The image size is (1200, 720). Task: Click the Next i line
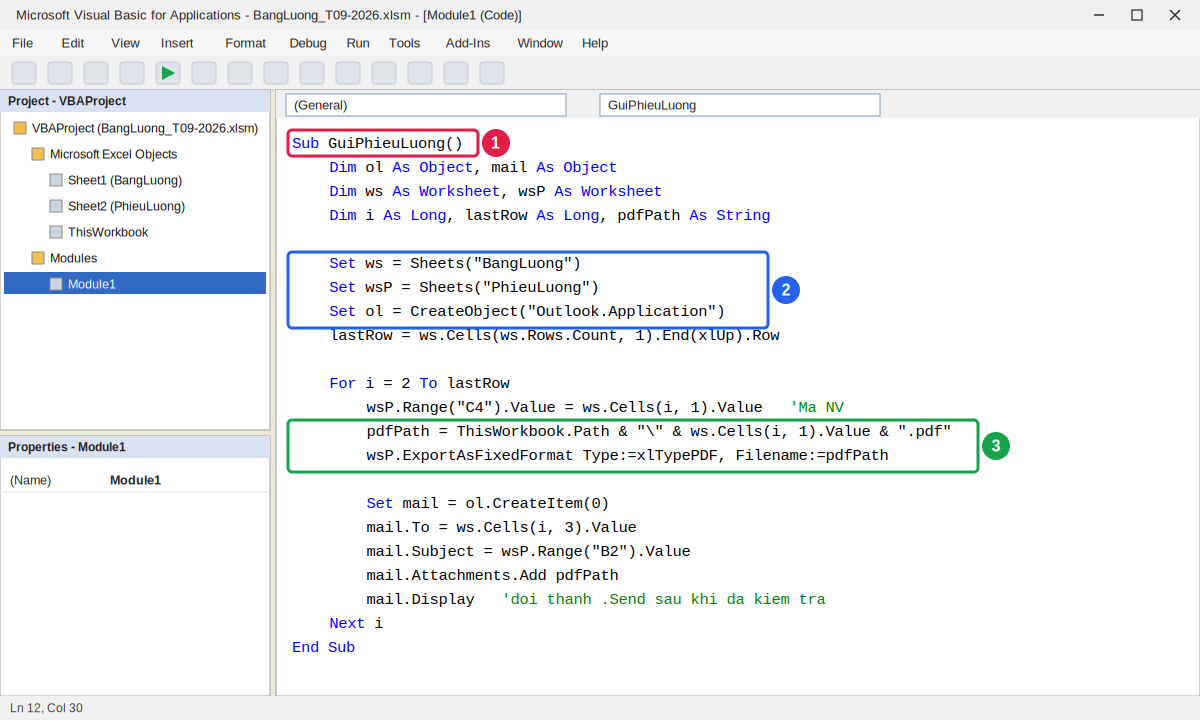coord(356,624)
